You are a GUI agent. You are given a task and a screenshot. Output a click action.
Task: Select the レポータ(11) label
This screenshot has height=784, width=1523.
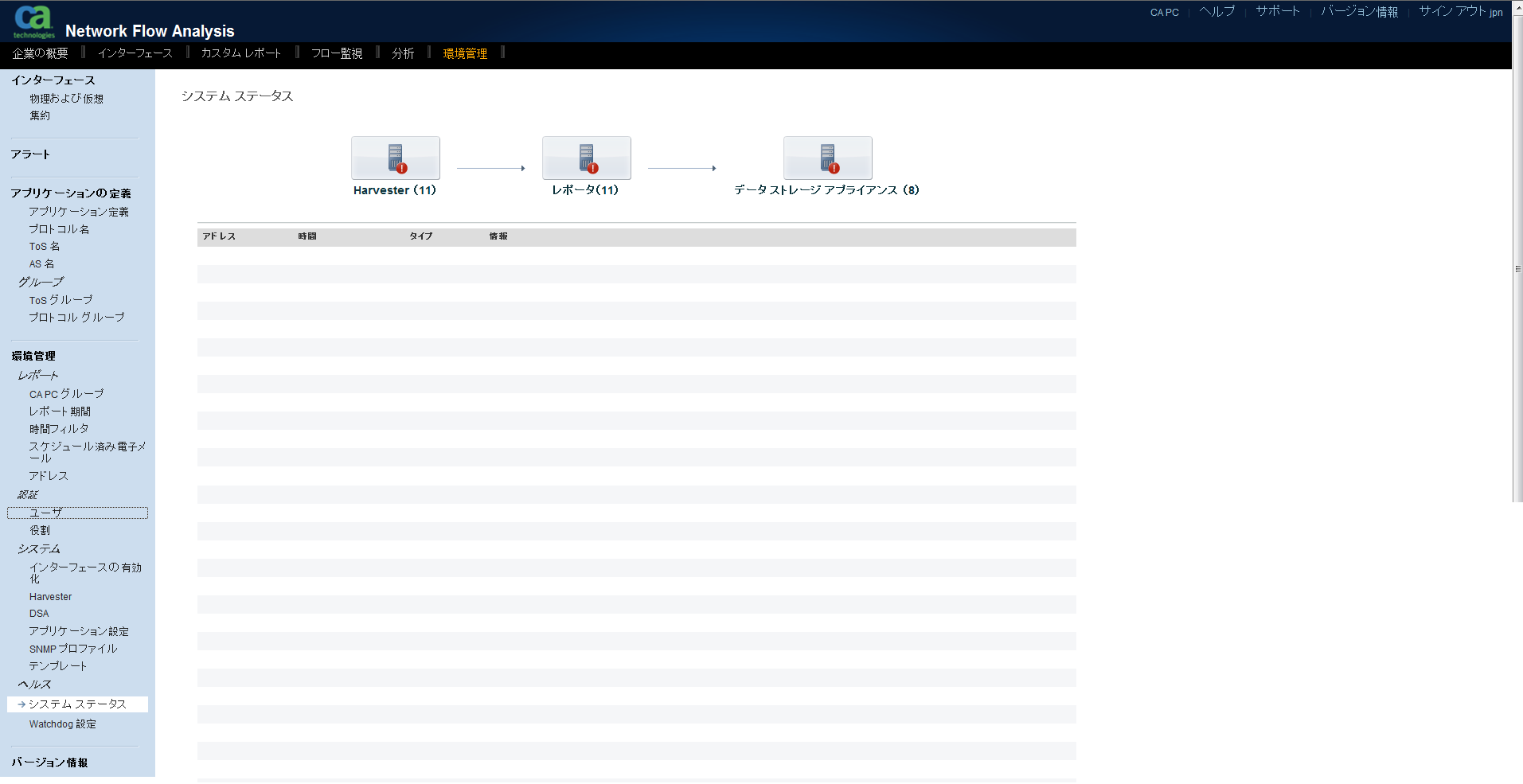coord(585,190)
